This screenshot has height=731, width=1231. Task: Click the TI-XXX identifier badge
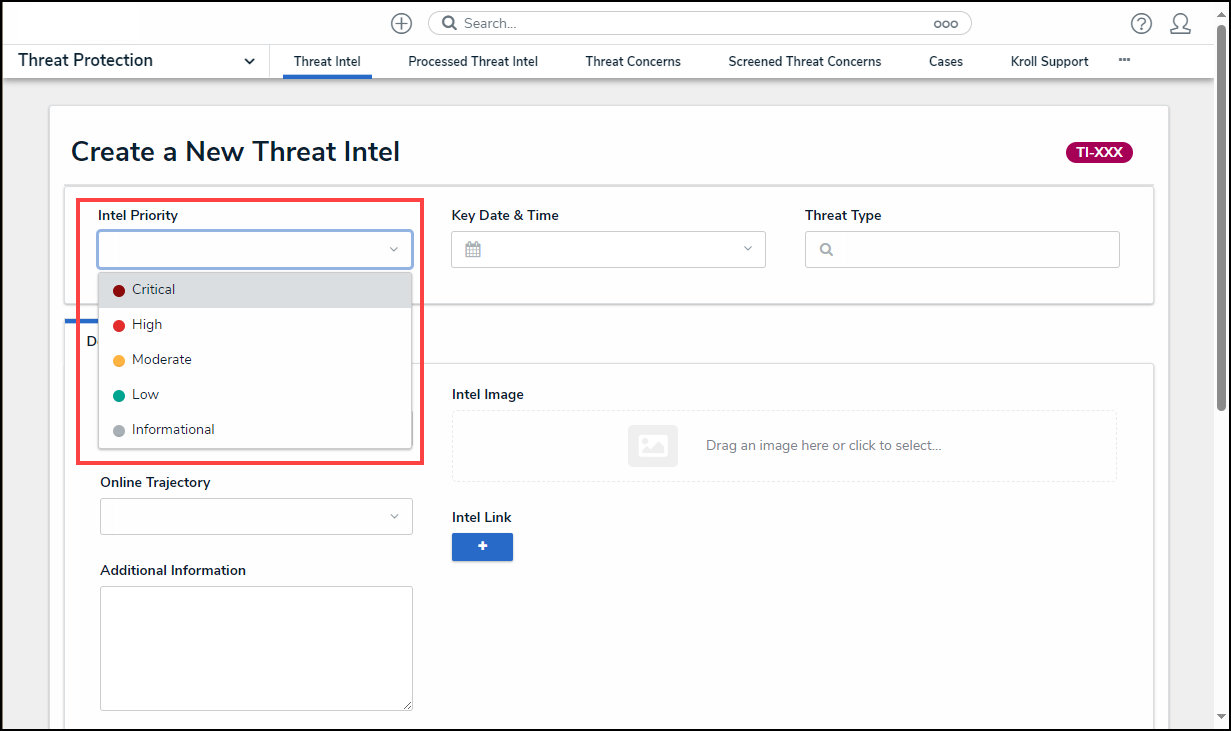click(1099, 153)
